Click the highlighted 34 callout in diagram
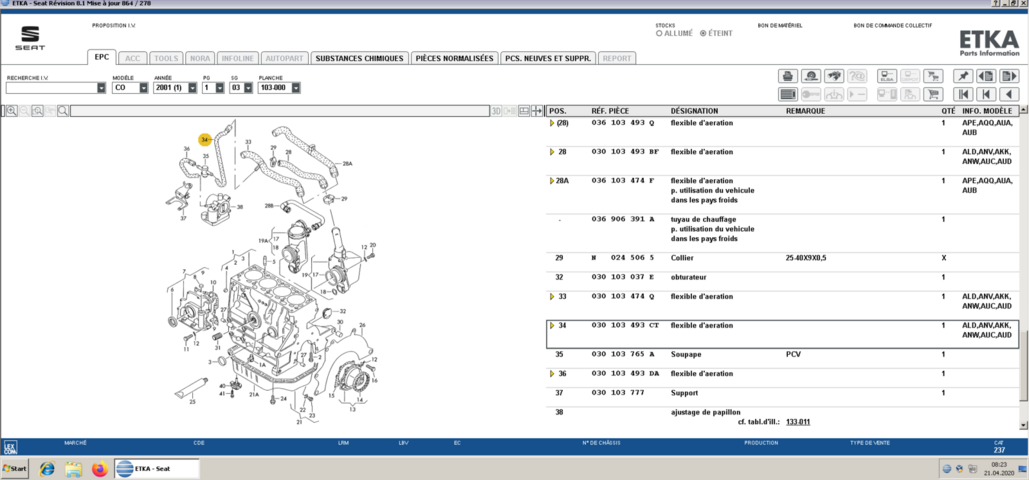1029x480 pixels. 205,140
